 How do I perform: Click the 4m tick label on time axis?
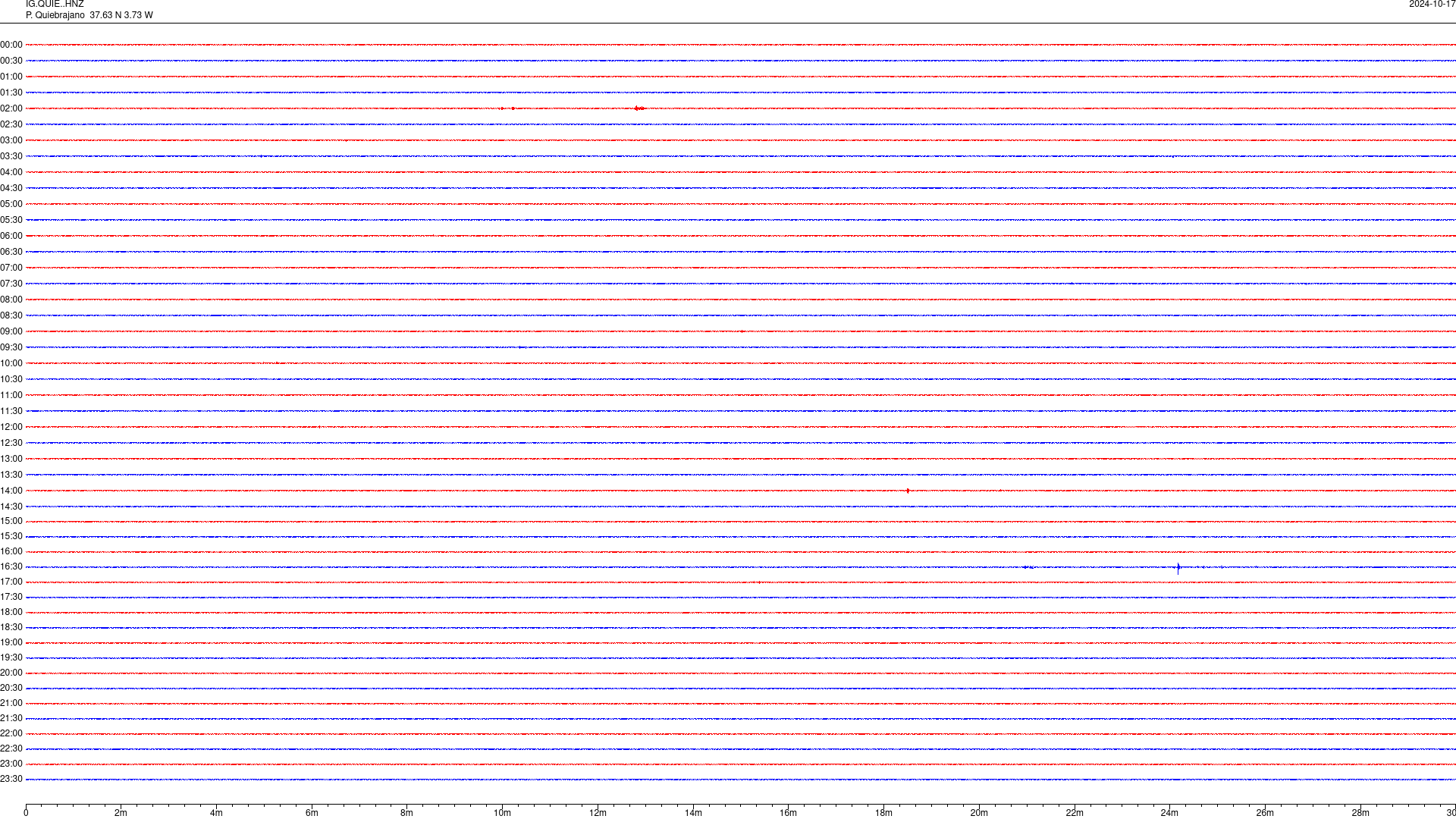tap(216, 813)
